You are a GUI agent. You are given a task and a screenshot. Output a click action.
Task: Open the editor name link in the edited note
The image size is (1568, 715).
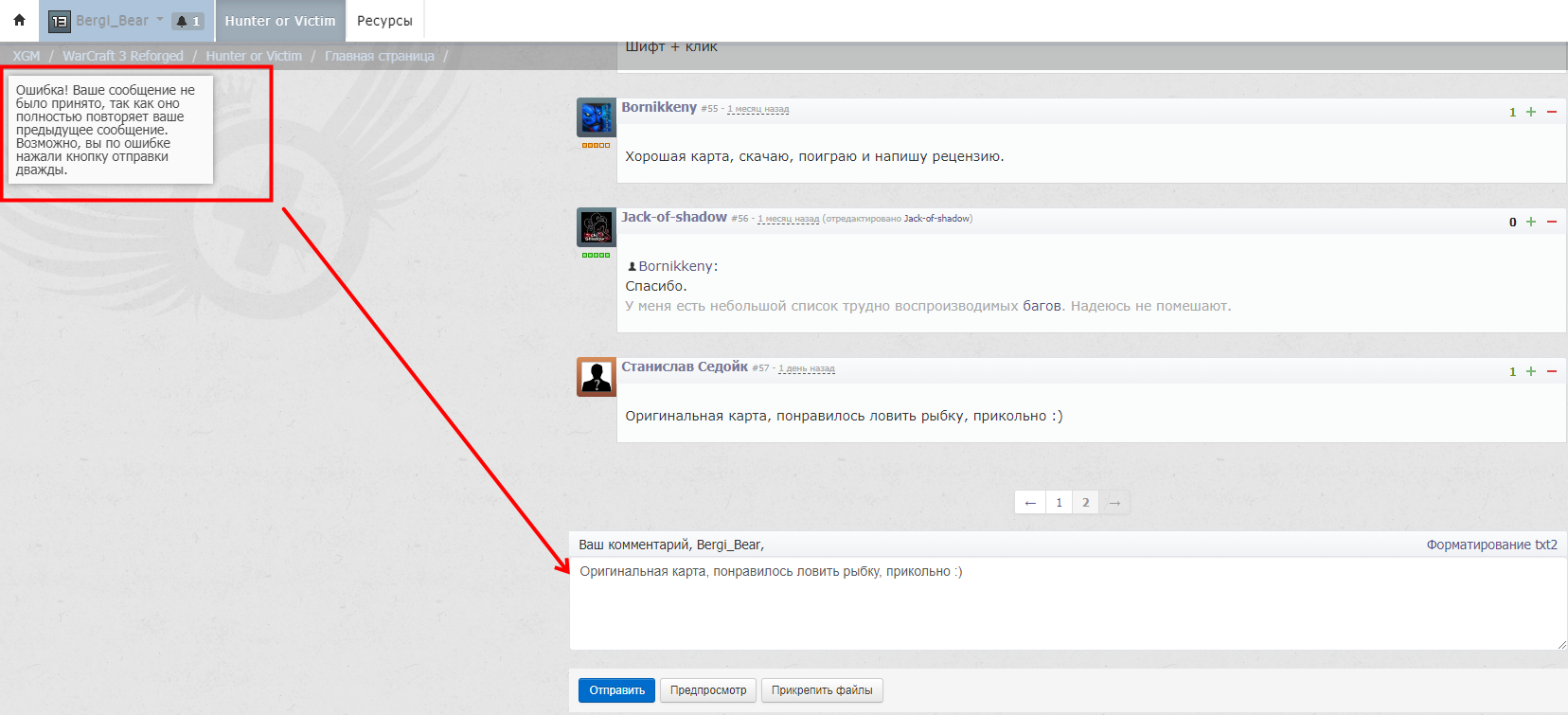pos(936,219)
